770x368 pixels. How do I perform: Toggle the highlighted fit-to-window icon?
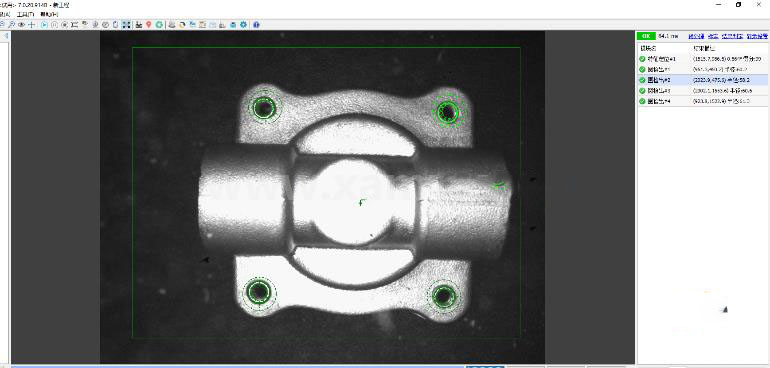126,25
